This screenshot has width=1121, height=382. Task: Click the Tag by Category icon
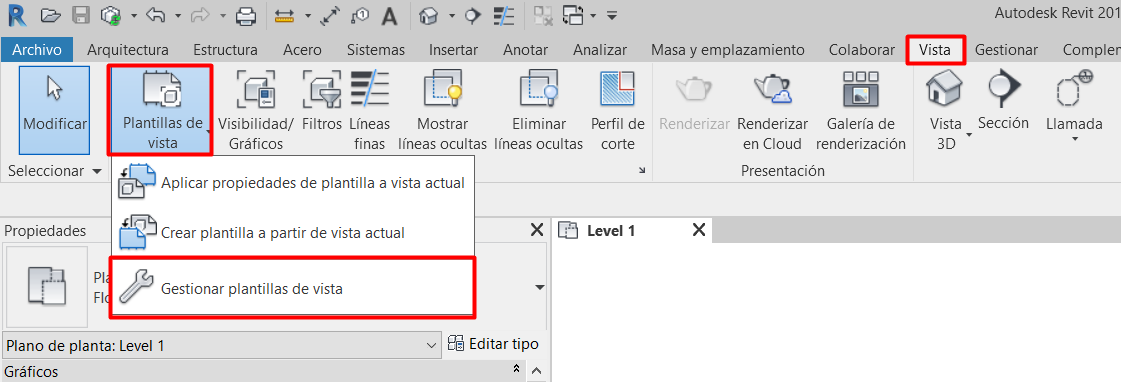(360, 15)
